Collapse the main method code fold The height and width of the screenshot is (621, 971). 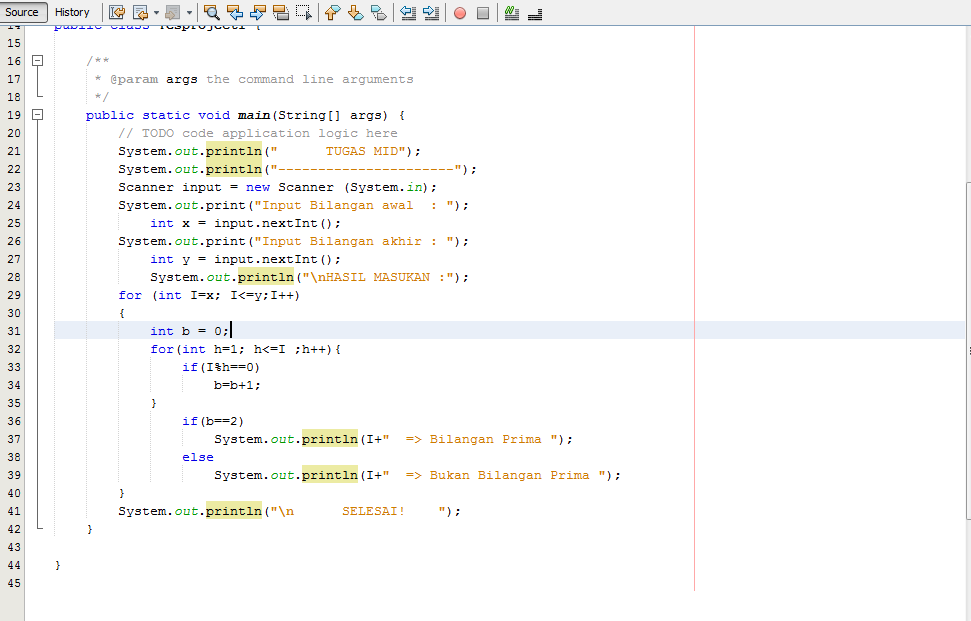pyautogui.click(x=37, y=115)
